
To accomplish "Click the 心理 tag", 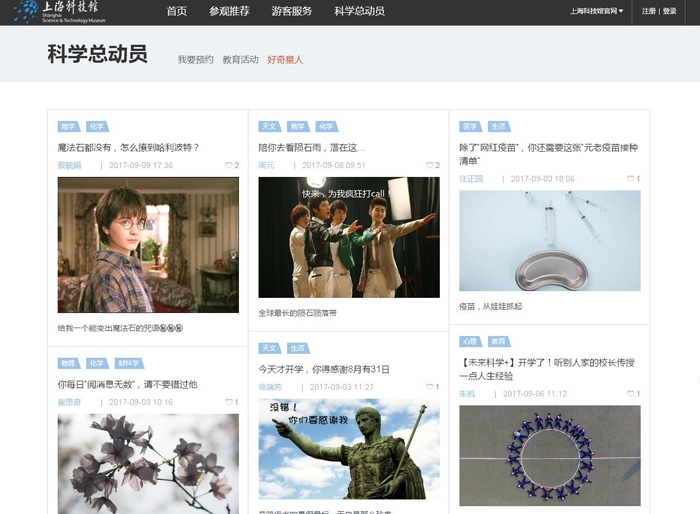I will 471,341.
